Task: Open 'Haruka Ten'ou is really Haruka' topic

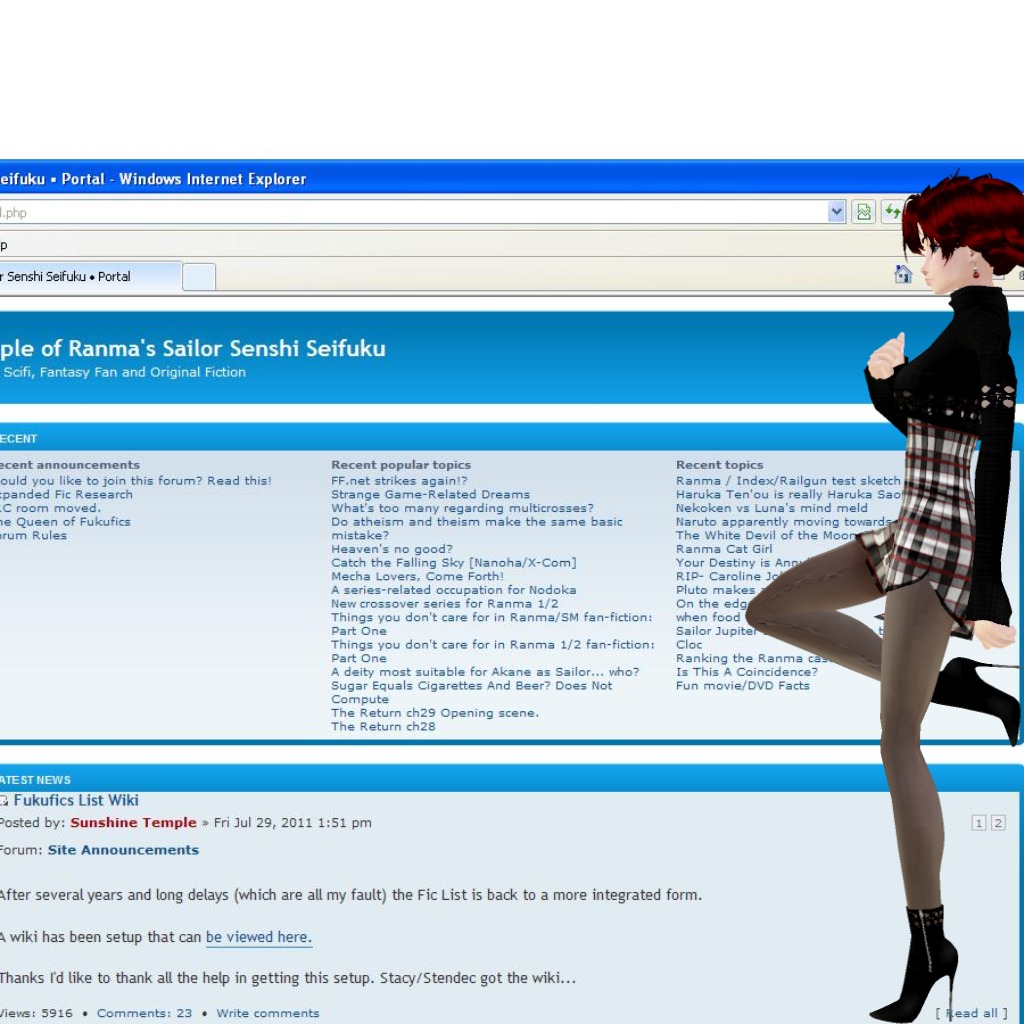Action: 789,494
